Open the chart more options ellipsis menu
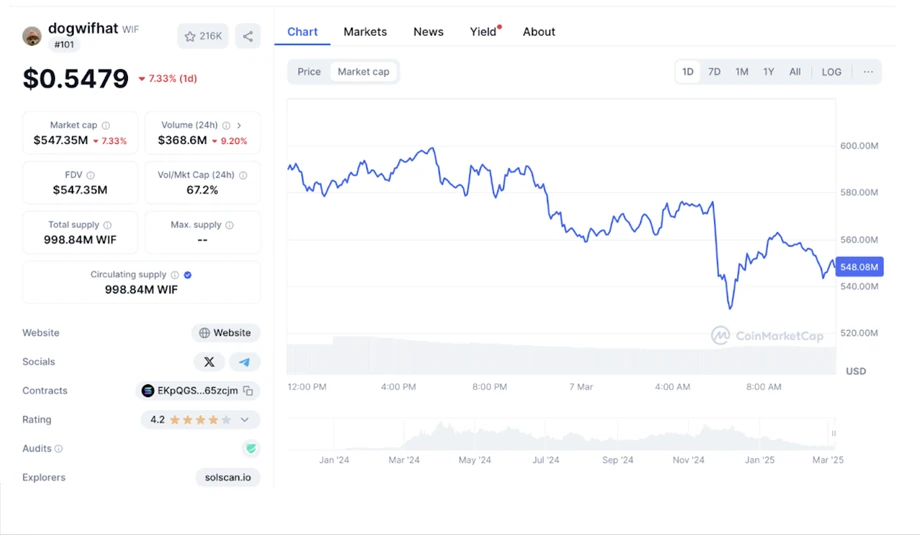Viewport: 920px width, 535px height. (867, 72)
